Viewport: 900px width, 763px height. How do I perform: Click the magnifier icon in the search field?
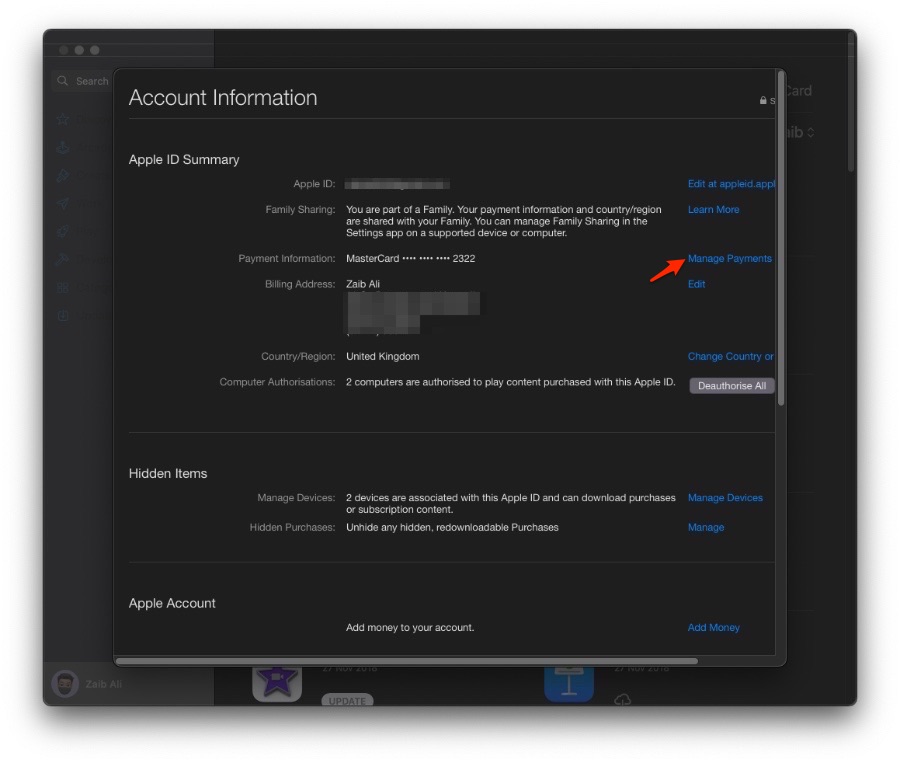pyautogui.click(x=63, y=81)
